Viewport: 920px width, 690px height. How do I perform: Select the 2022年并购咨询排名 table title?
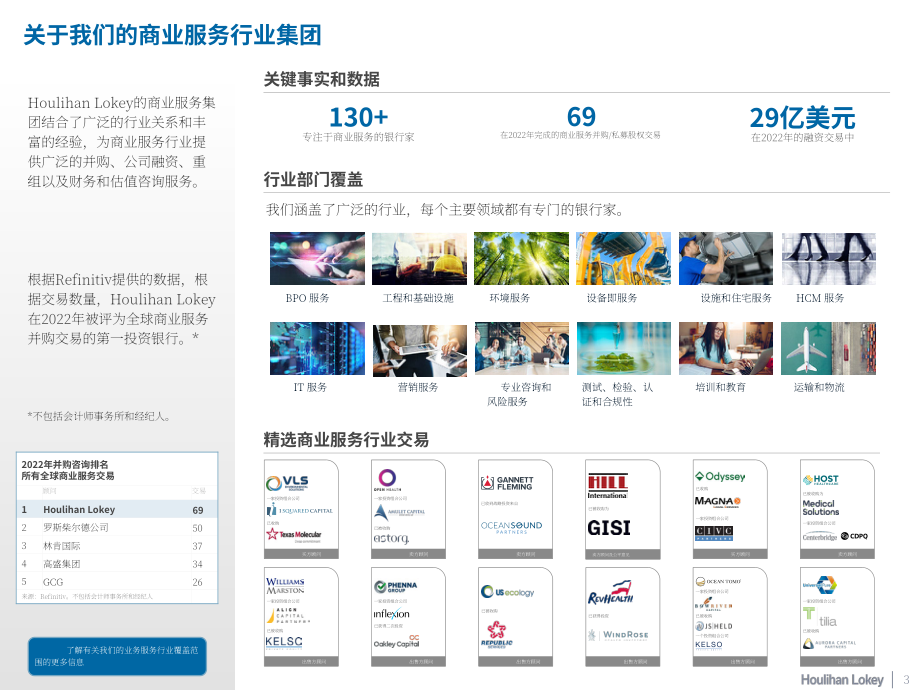[65, 464]
